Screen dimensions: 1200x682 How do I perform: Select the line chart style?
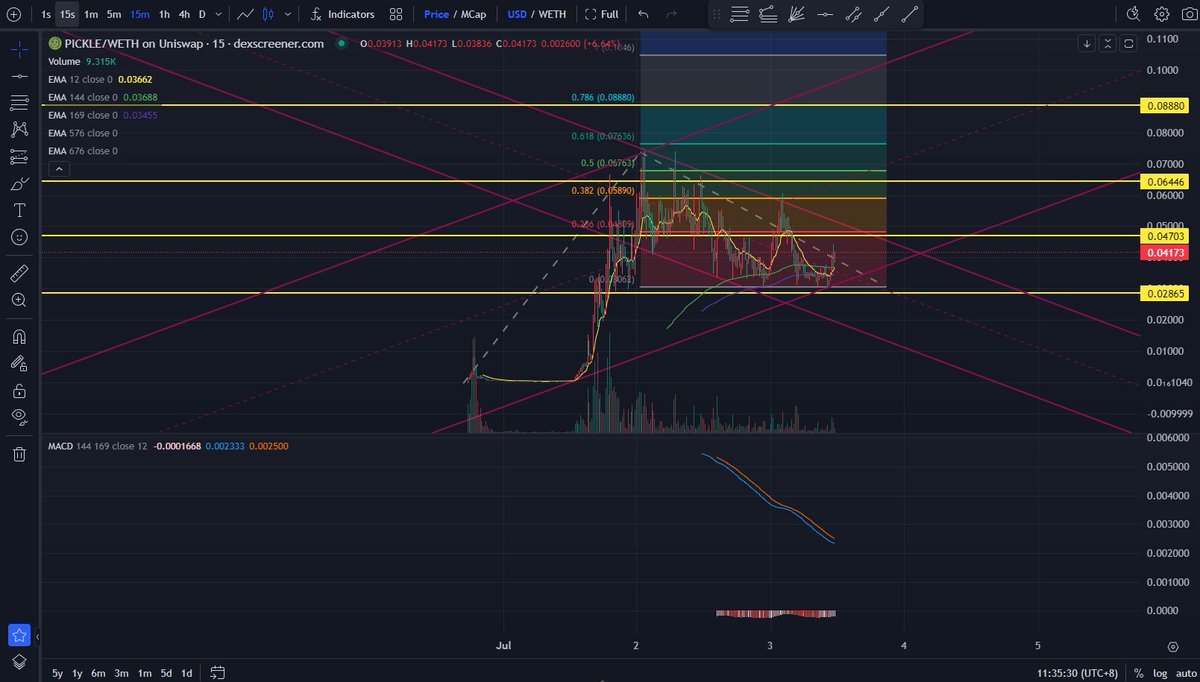pos(244,15)
